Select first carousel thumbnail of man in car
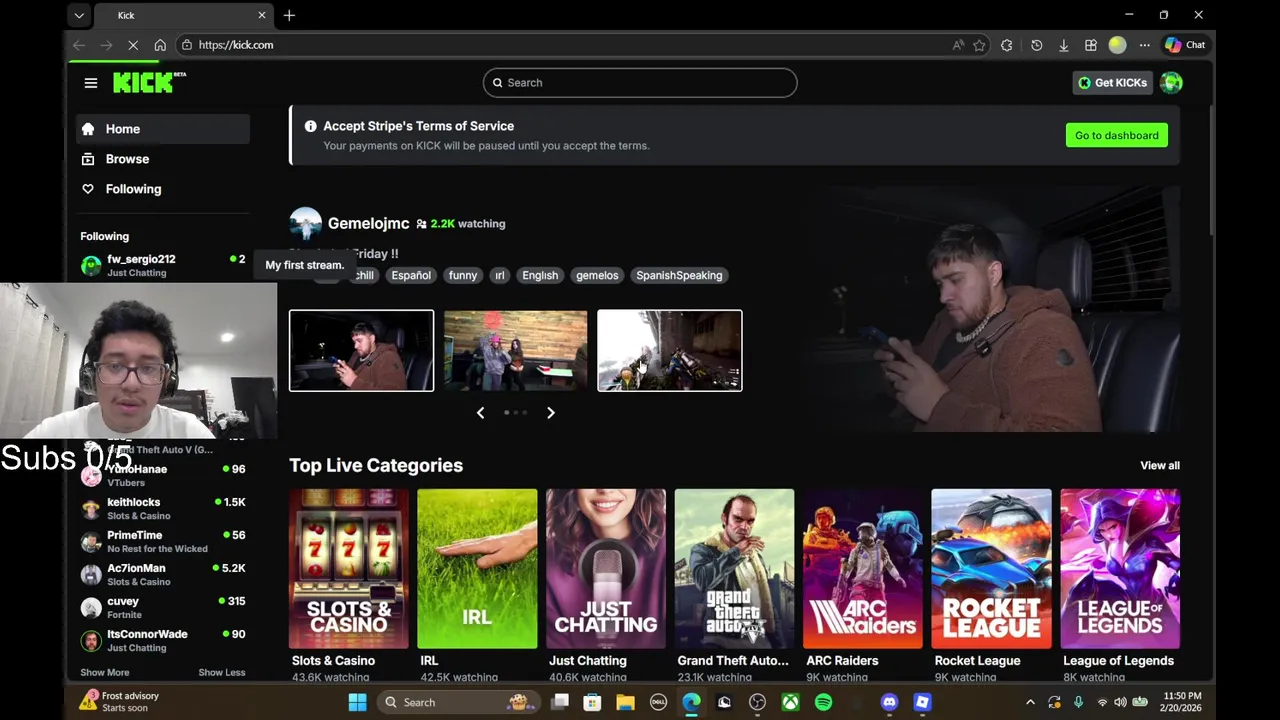Image resolution: width=1280 pixels, height=720 pixels. pyautogui.click(x=362, y=350)
